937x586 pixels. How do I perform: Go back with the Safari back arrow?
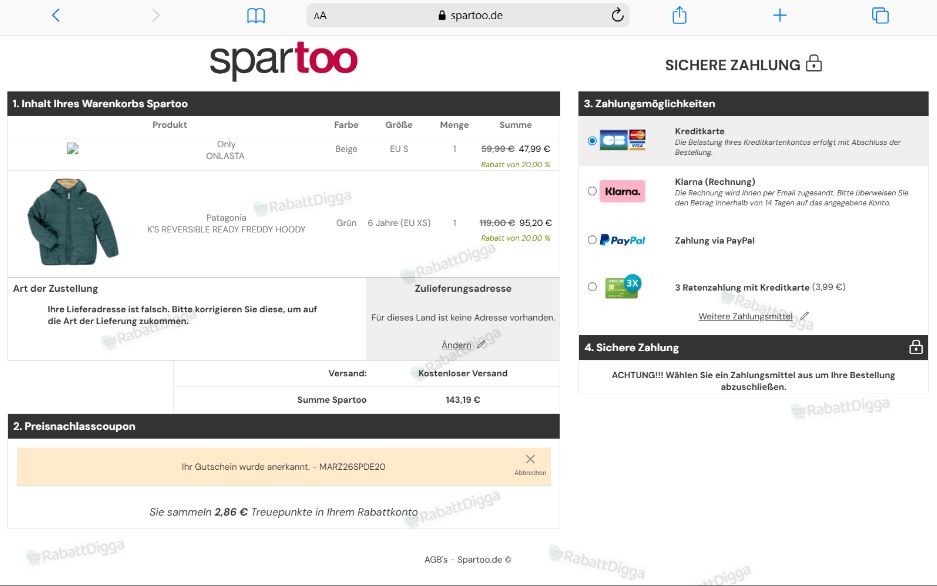coord(56,16)
